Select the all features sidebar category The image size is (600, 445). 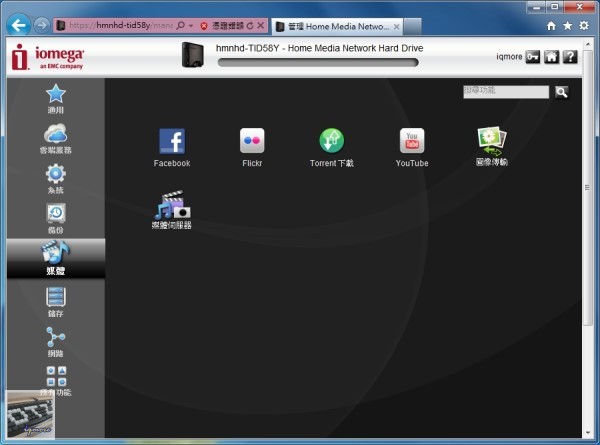point(56,381)
